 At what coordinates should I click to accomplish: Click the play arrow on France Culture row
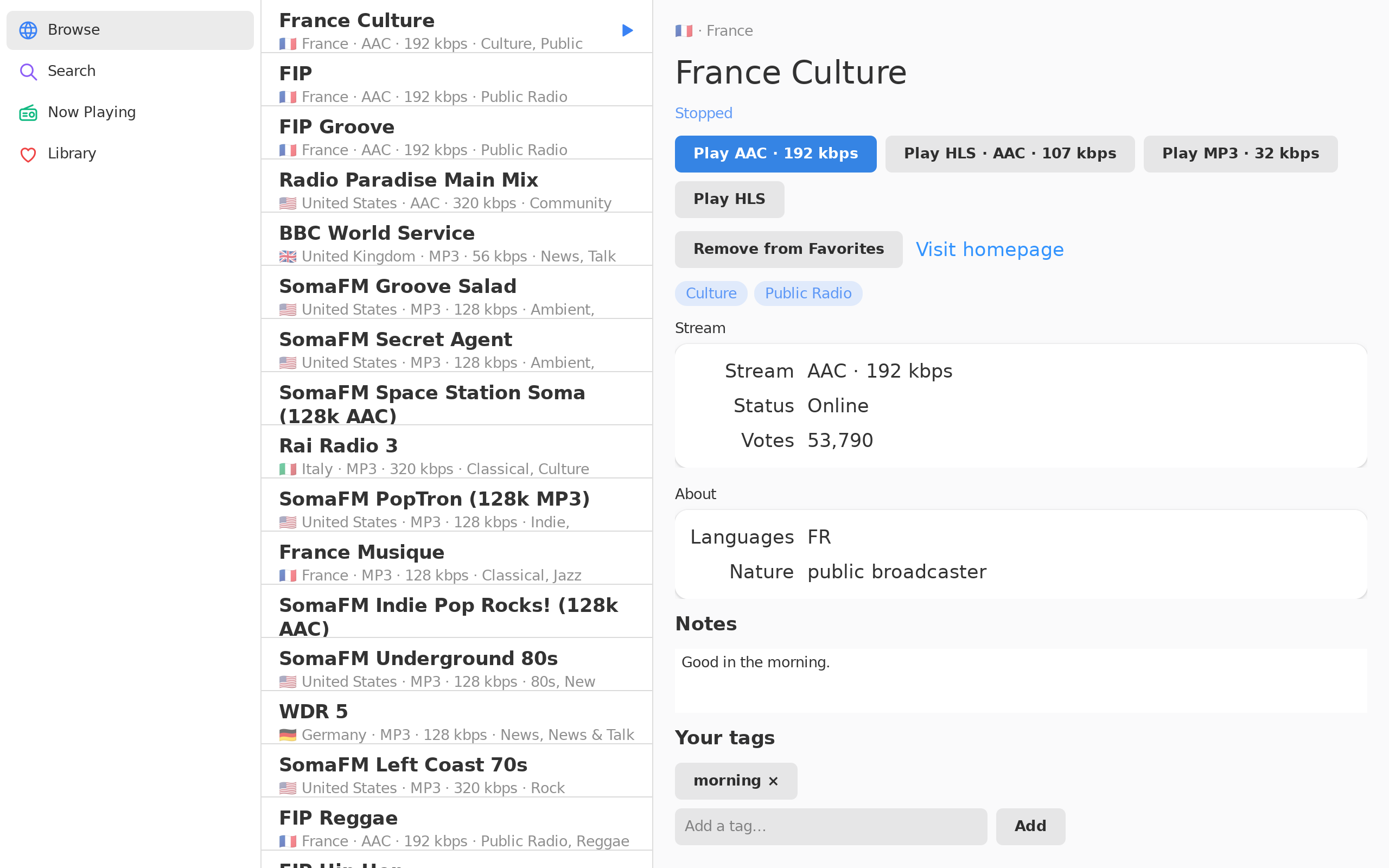pyautogui.click(x=627, y=30)
